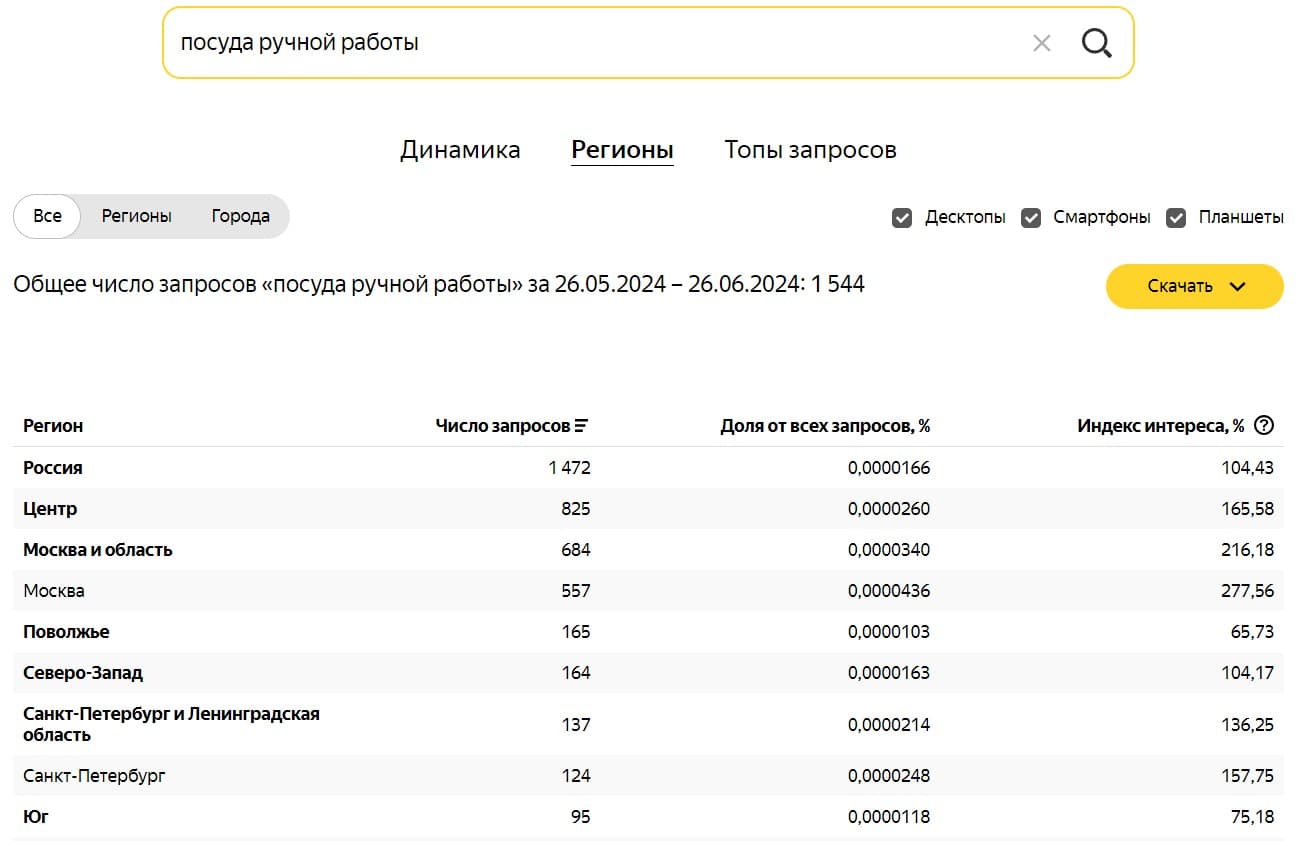1303x841 pixels.
Task: Click interest index 65,73
Action: click(x=1253, y=632)
